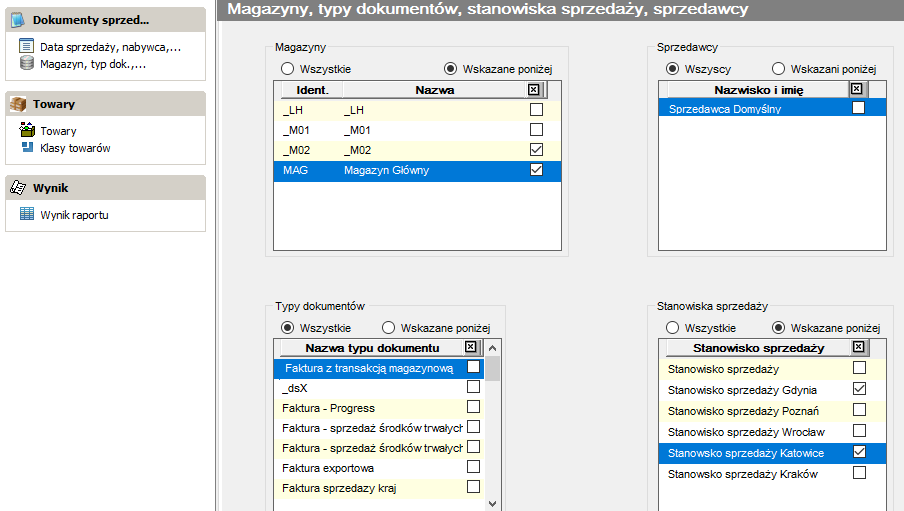Click the Wynik section header icon
Viewport: 904px width, 511px height.
click(x=18, y=187)
